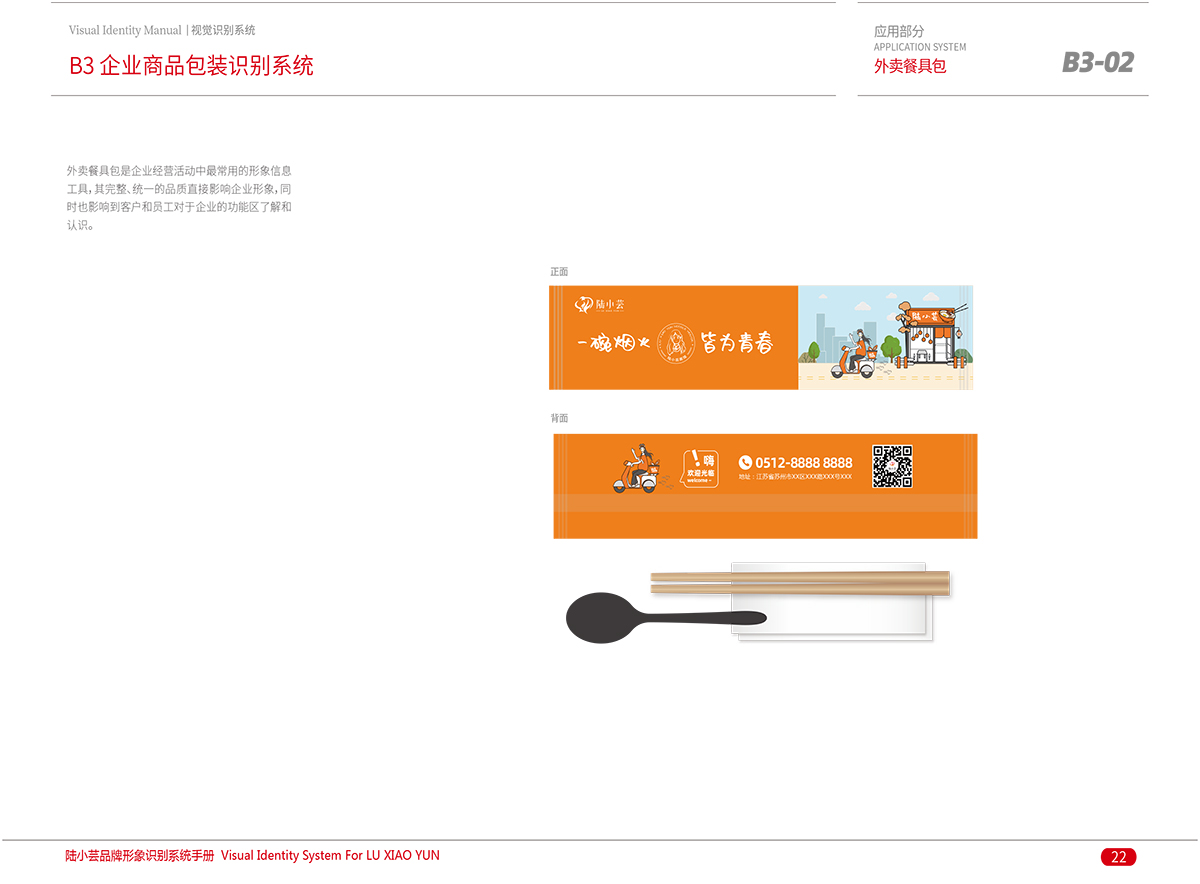
Task: Click the QR code on the back side
Action: click(892, 466)
